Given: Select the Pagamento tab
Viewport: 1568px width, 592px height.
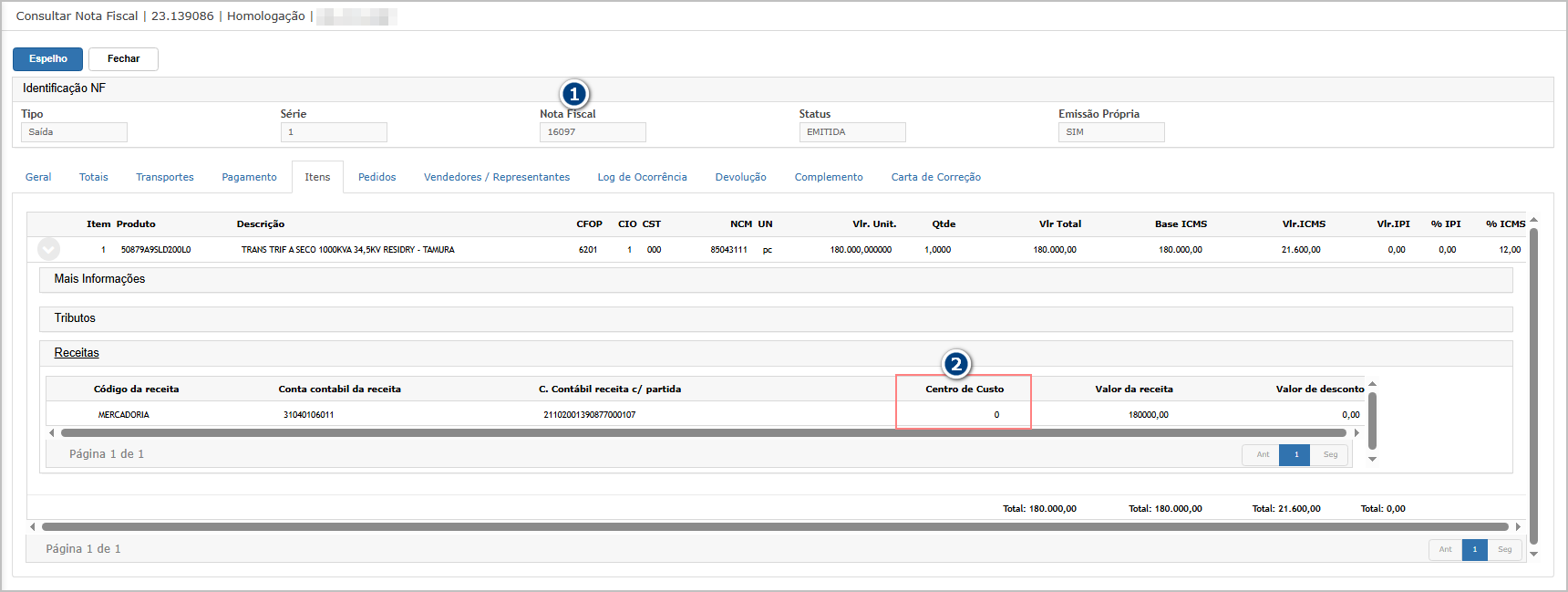Looking at the screenshot, I should click(x=249, y=177).
